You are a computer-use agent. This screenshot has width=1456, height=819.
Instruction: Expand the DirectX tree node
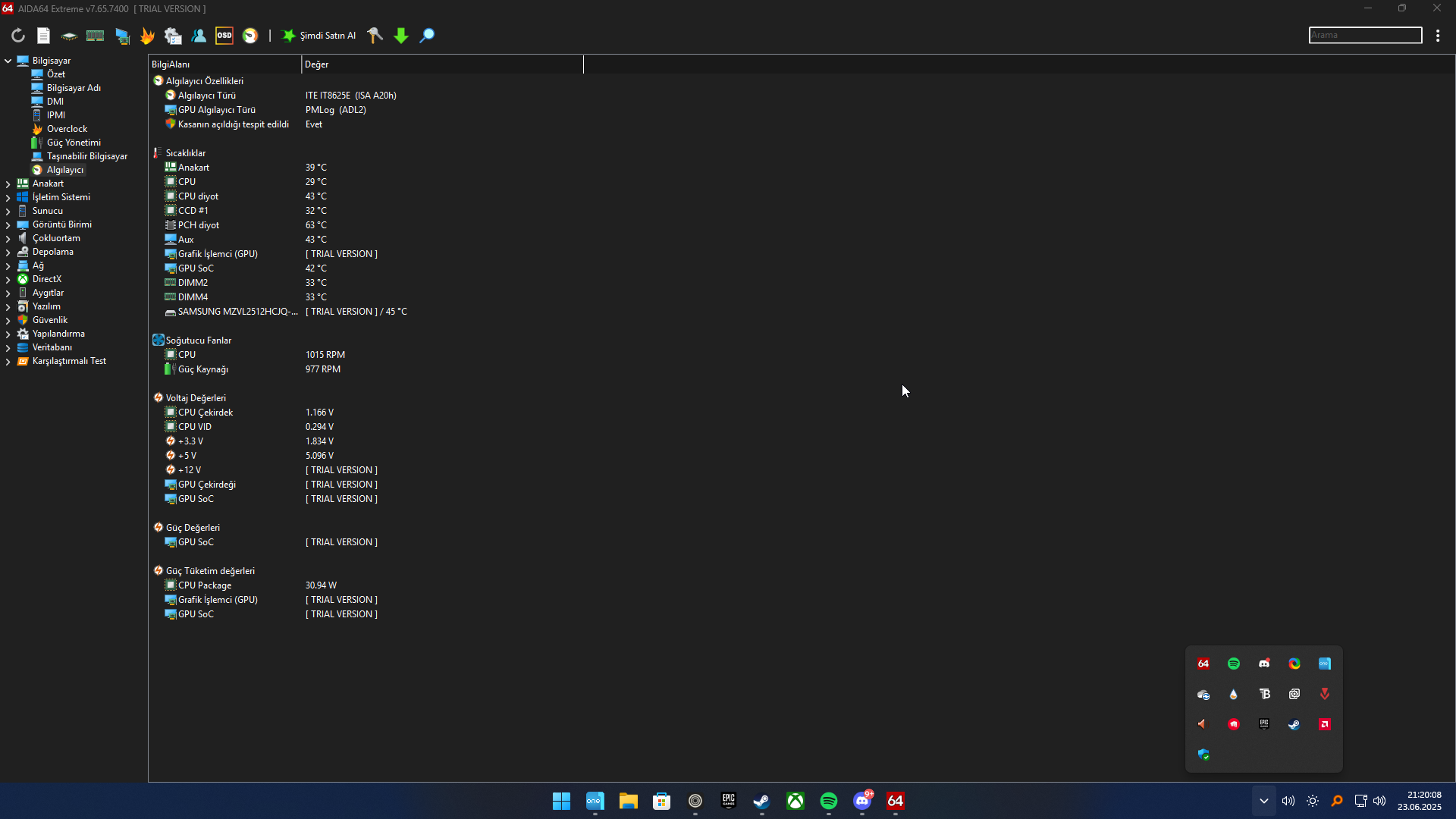(8, 279)
